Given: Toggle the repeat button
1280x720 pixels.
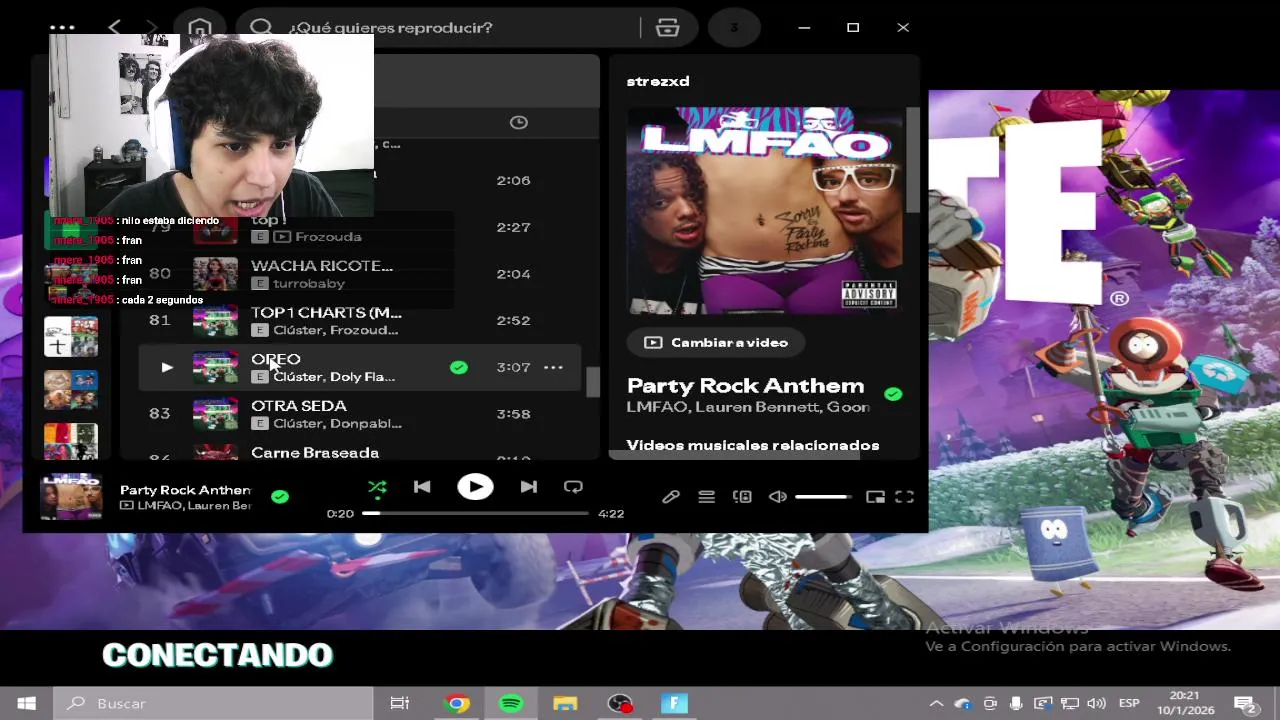Looking at the screenshot, I should [x=573, y=487].
